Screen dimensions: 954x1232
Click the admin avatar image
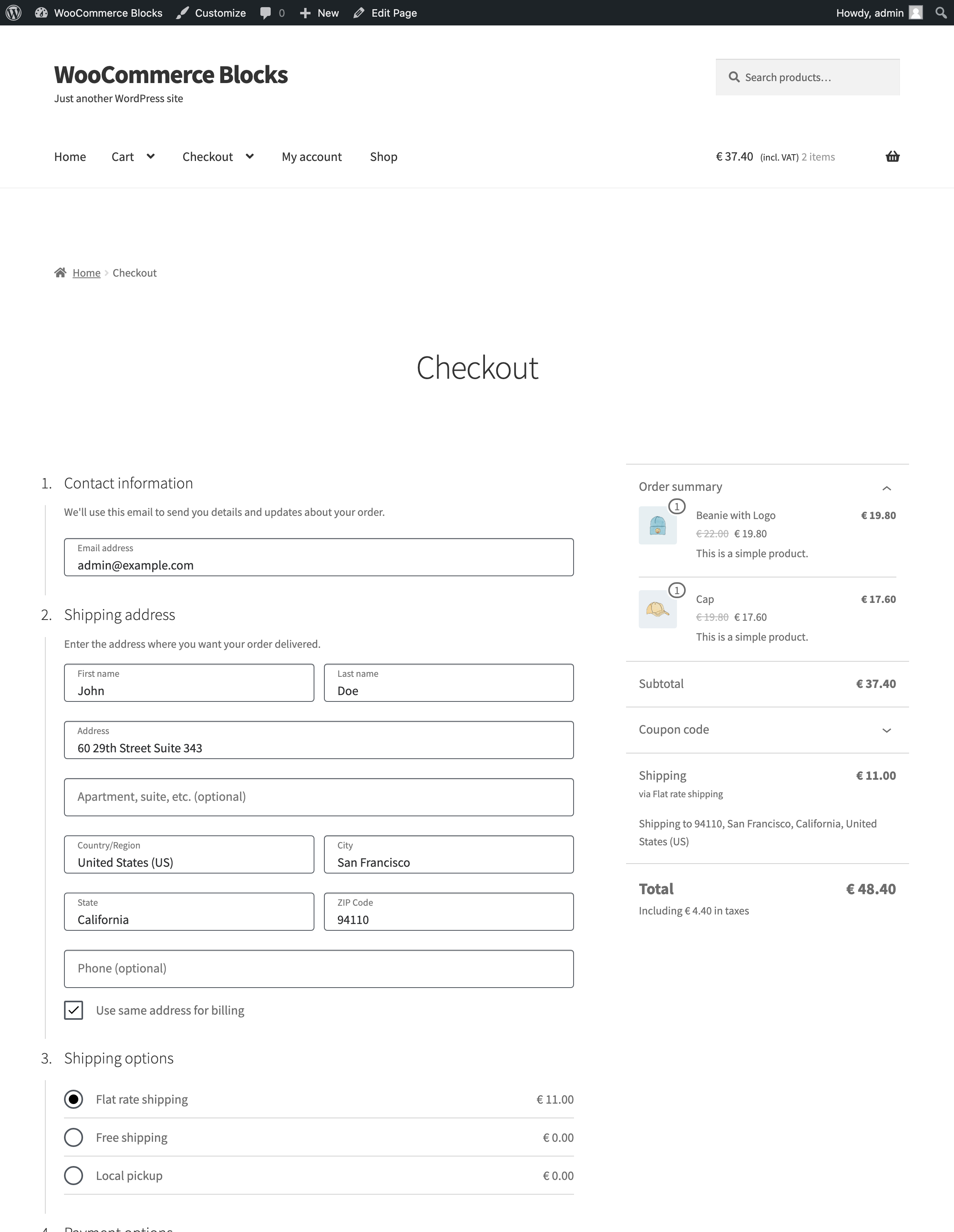pyautogui.click(x=915, y=12)
